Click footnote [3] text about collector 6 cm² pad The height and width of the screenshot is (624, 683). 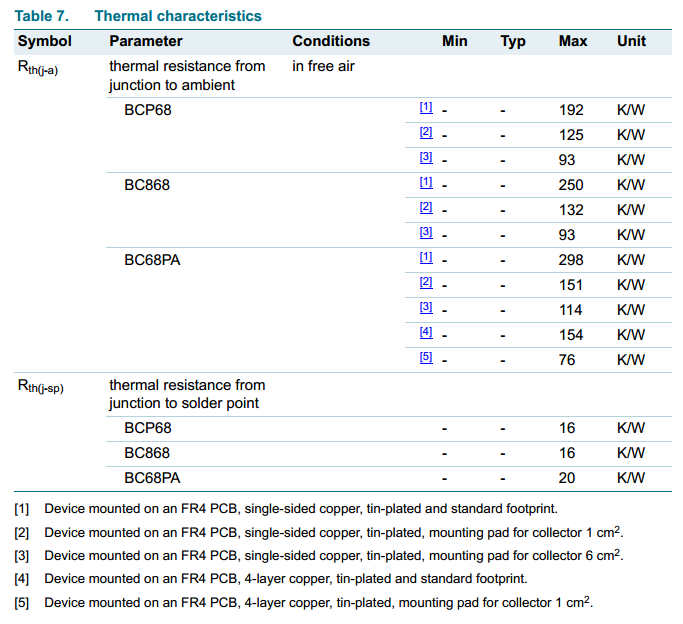tap(334, 555)
